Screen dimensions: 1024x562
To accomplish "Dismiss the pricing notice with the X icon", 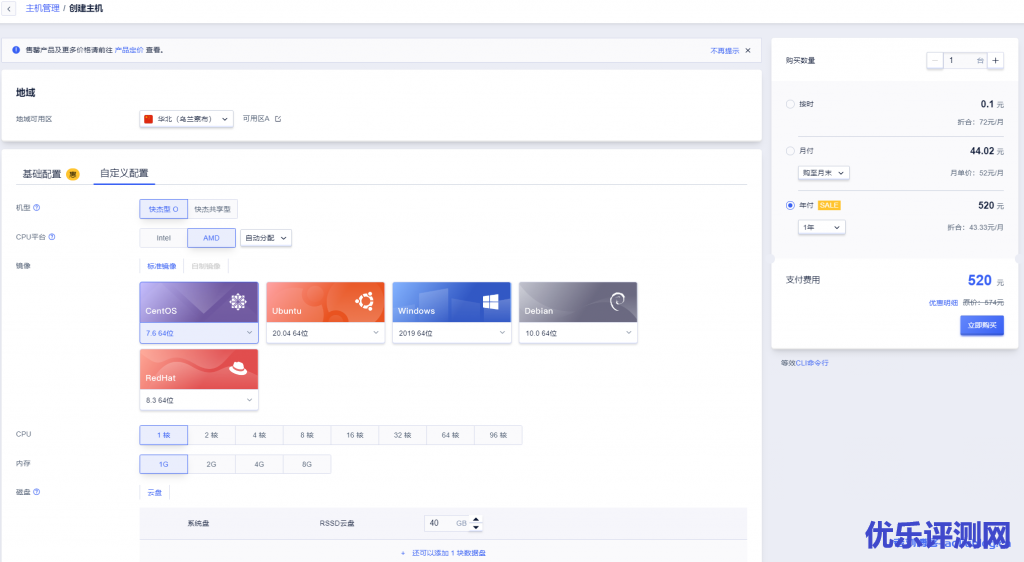I will (747, 50).
